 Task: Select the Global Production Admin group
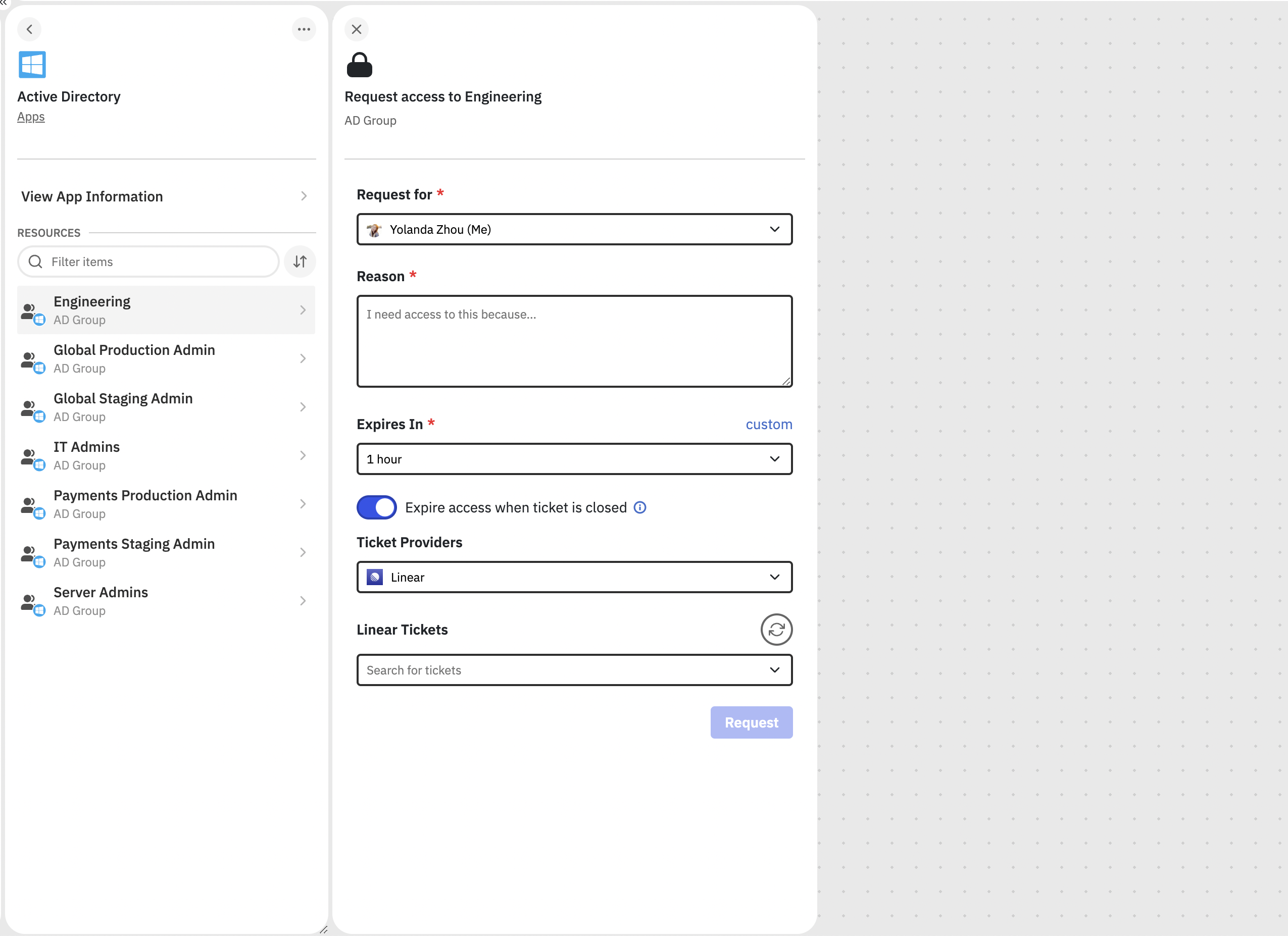pyautogui.click(x=165, y=358)
